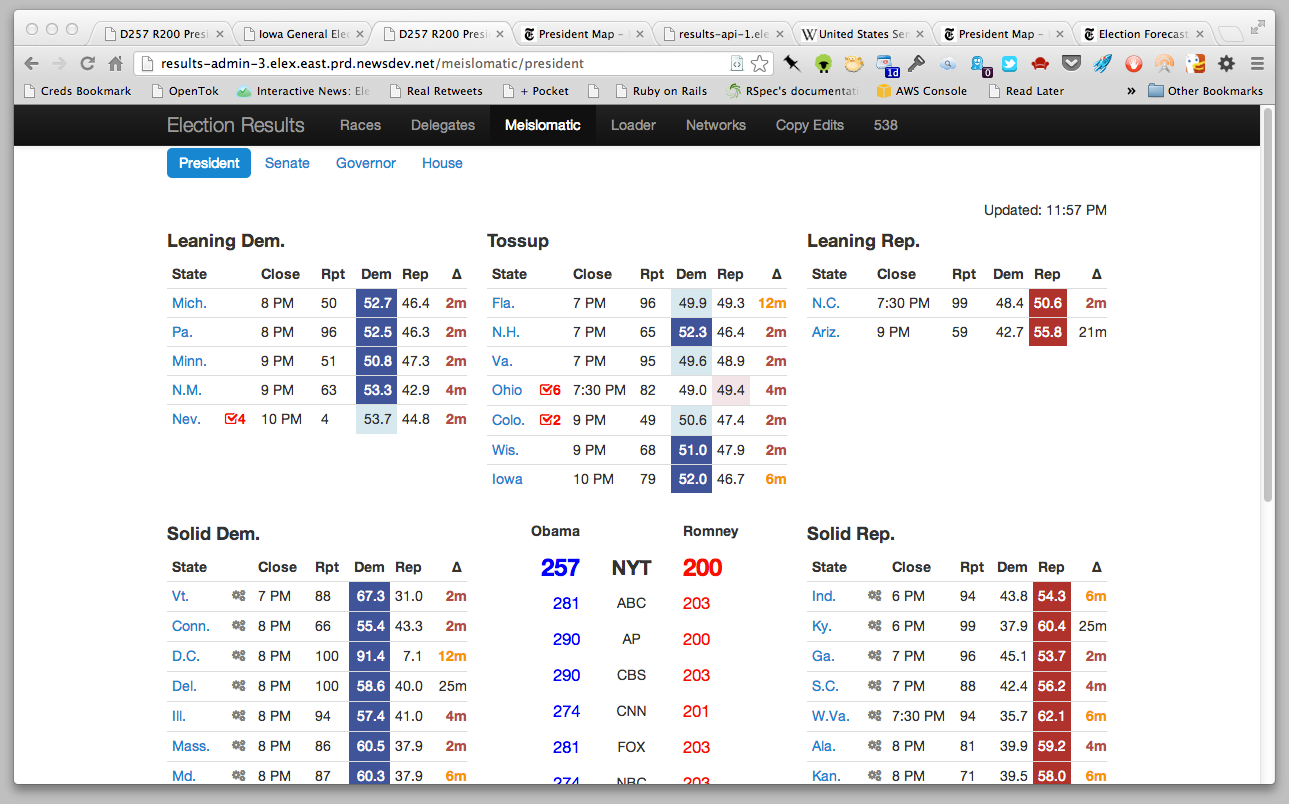Click the gears icon in the Ill. row
Screen dimensions: 1289x804
point(238,716)
